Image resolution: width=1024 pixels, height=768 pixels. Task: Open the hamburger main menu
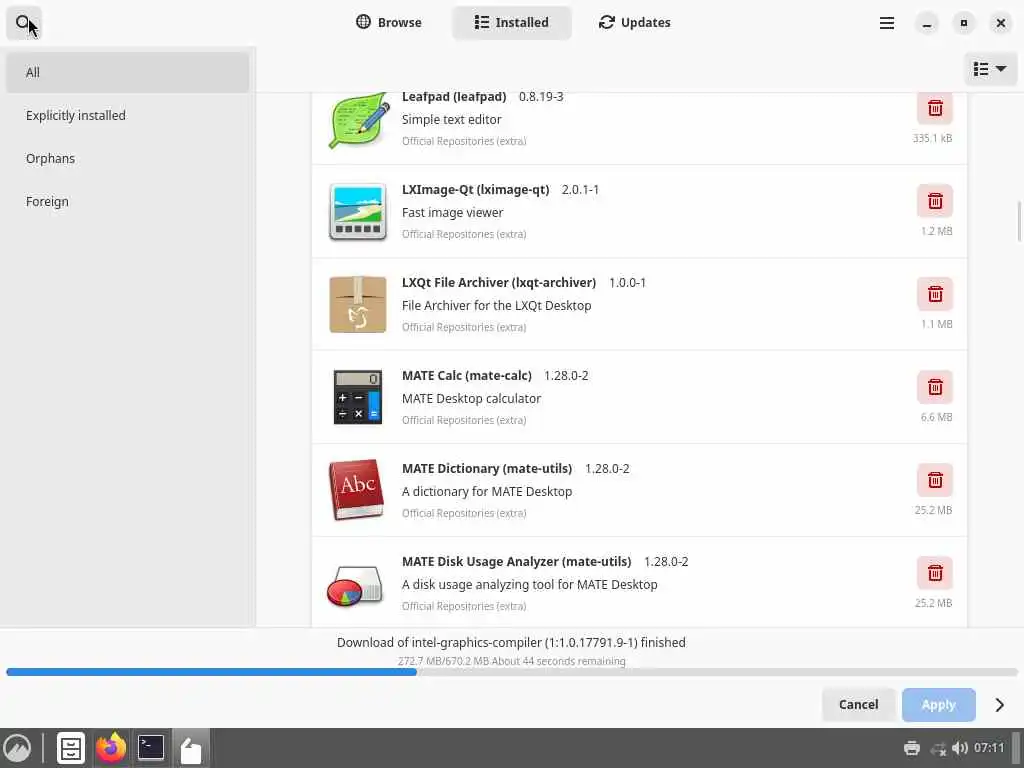tap(886, 23)
